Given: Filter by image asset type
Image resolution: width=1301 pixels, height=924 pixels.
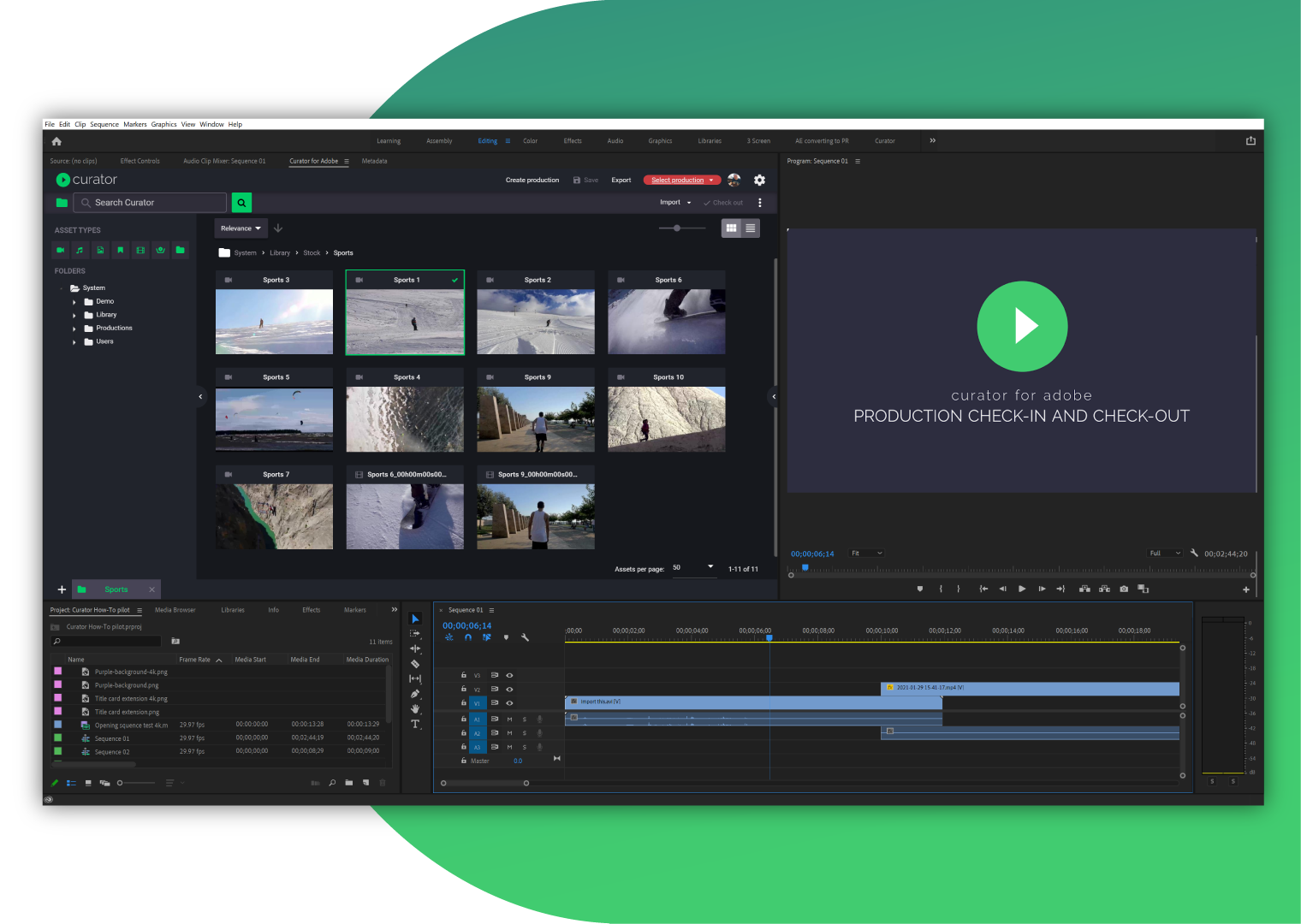Looking at the screenshot, I should tap(100, 250).
